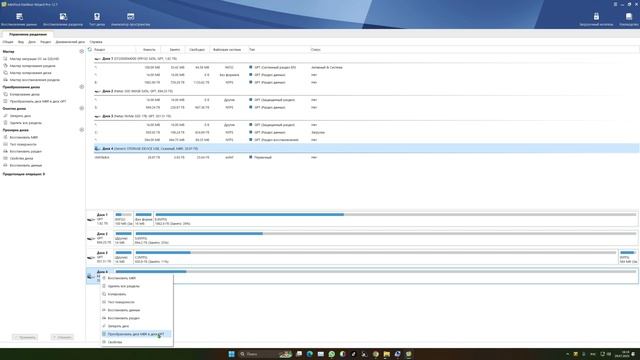The image size is (640, 360).
Task: Collapse the Convert Disk sidebar section
Action: pos(82,87)
